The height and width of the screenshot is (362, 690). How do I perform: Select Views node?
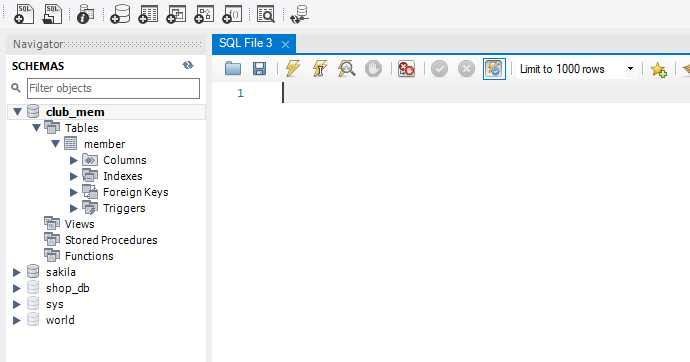click(x=79, y=224)
